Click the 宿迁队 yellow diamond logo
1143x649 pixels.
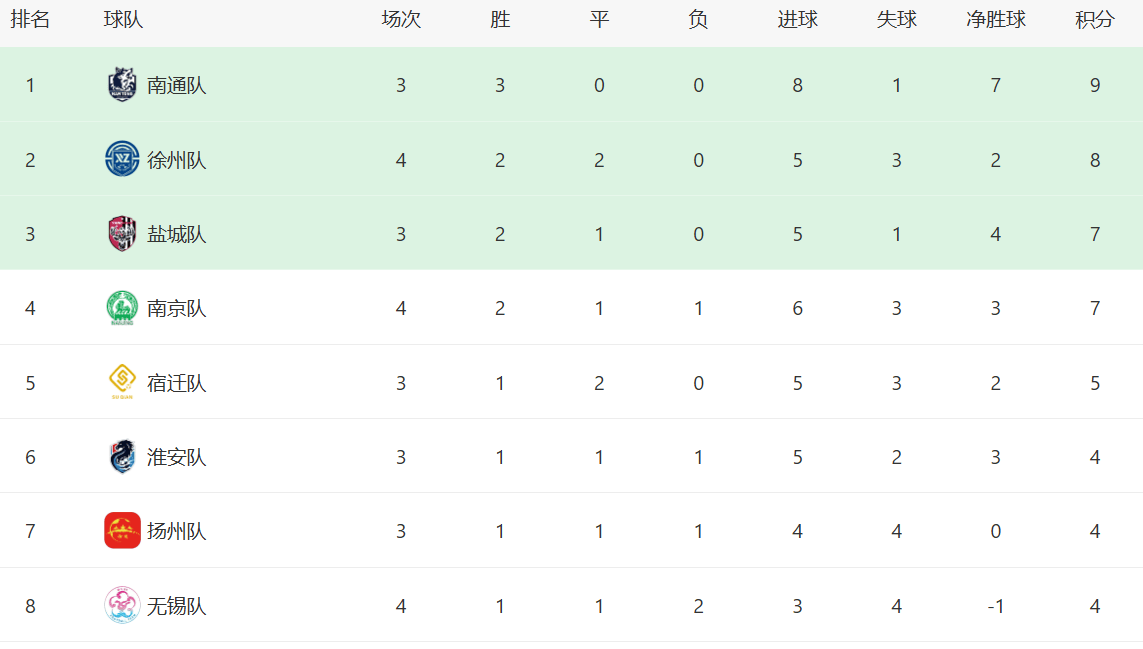(122, 382)
